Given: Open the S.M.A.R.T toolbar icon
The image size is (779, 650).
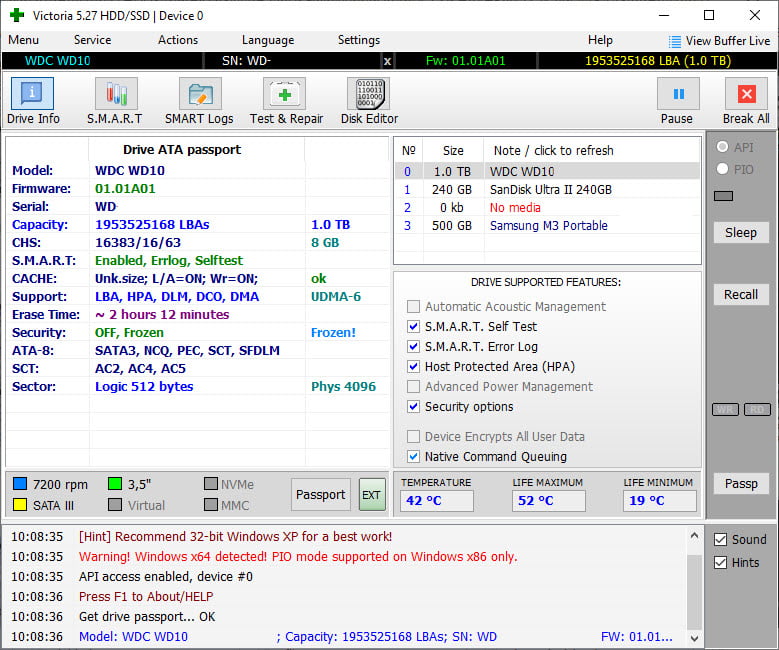Looking at the screenshot, I should pos(116,93).
